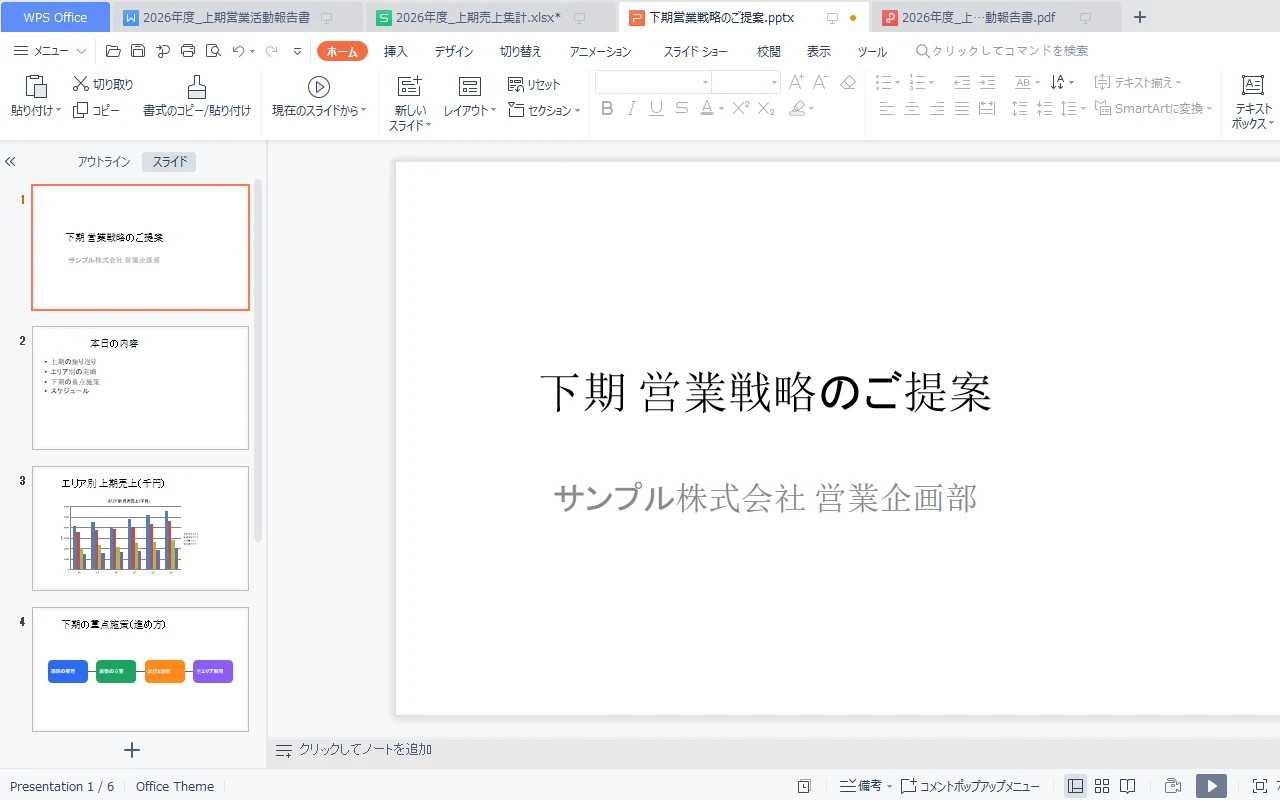Play the slideshow from status bar
Image resolution: width=1280 pixels, height=800 pixels.
pos(1211,786)
